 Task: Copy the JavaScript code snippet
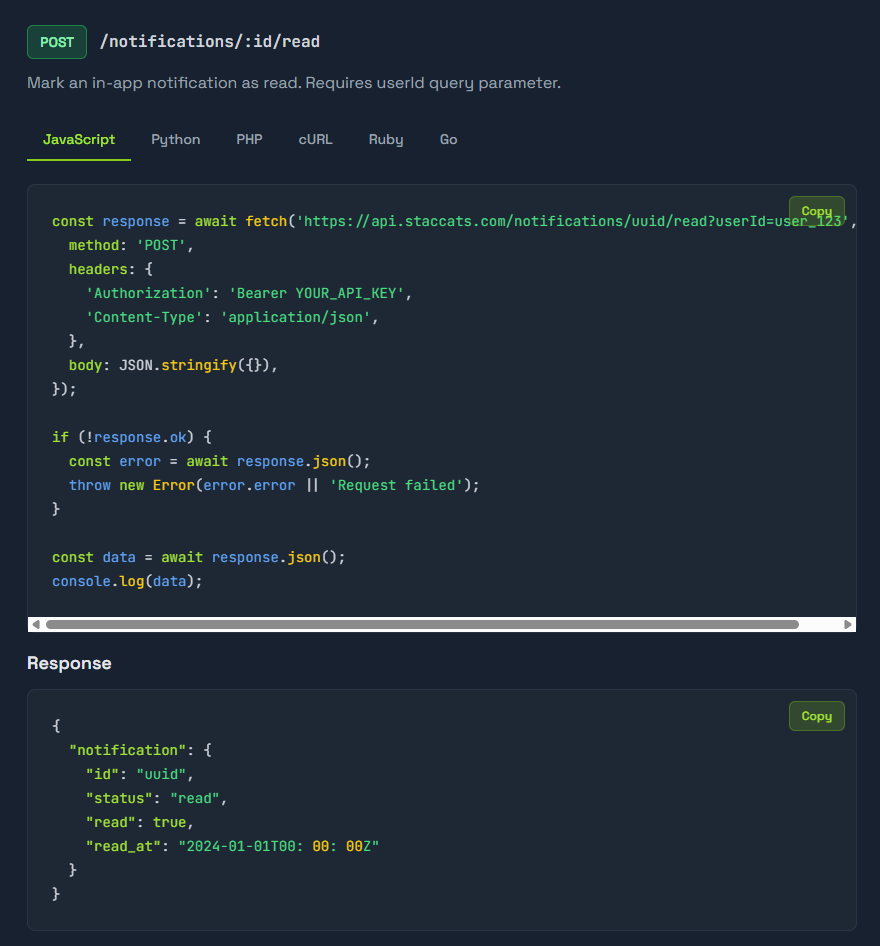click(x=816, y=211)
